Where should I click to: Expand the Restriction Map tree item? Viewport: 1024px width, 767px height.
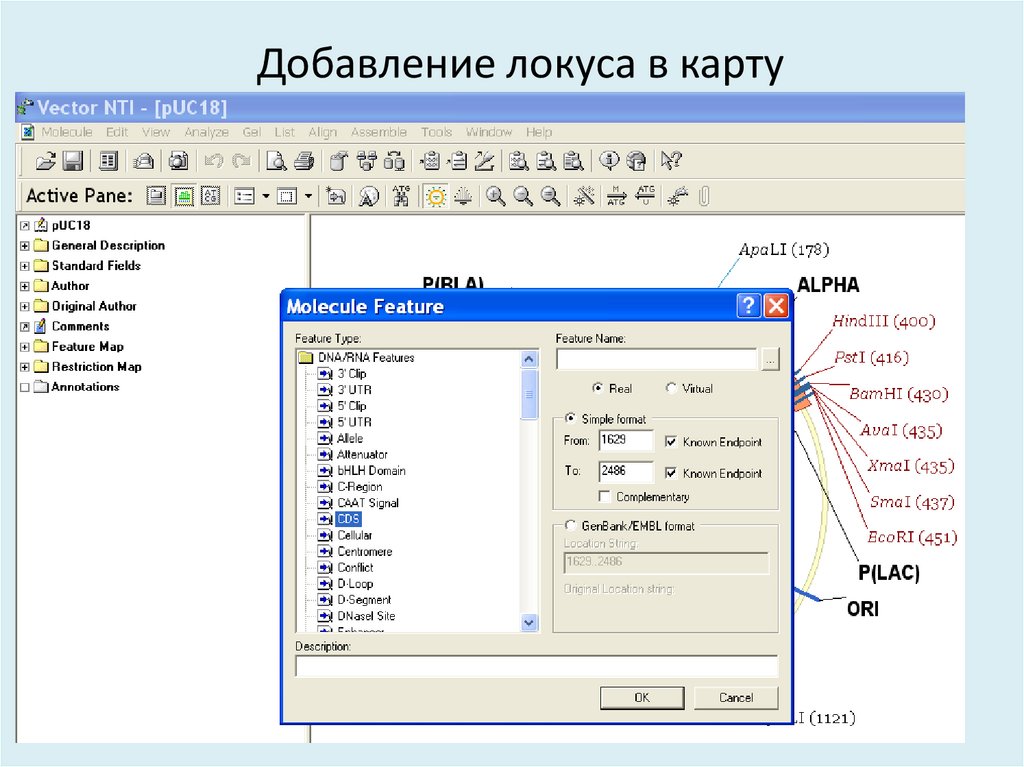tap(24, 366)
